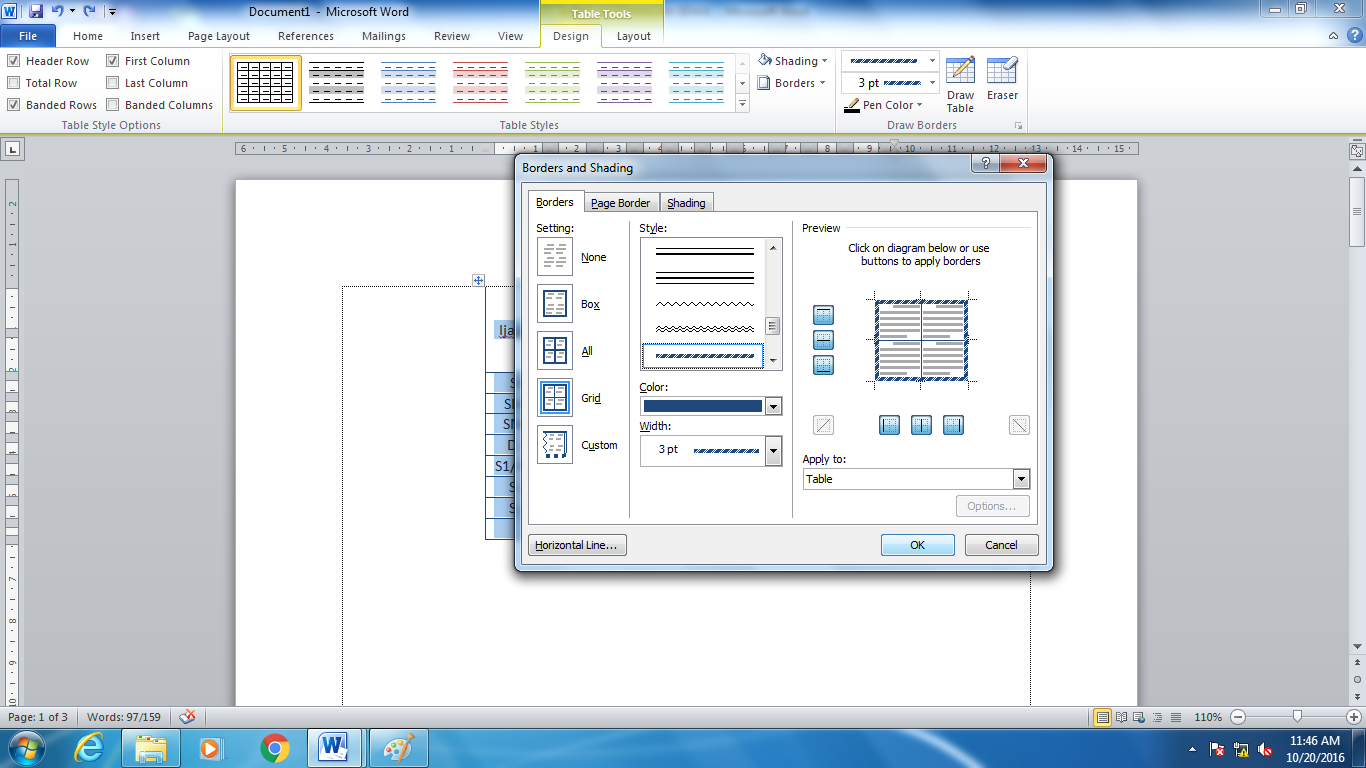The image size is (1366, 768).
Task: Open the Layout tab under Table Tools
Action: tap(632, 36)
